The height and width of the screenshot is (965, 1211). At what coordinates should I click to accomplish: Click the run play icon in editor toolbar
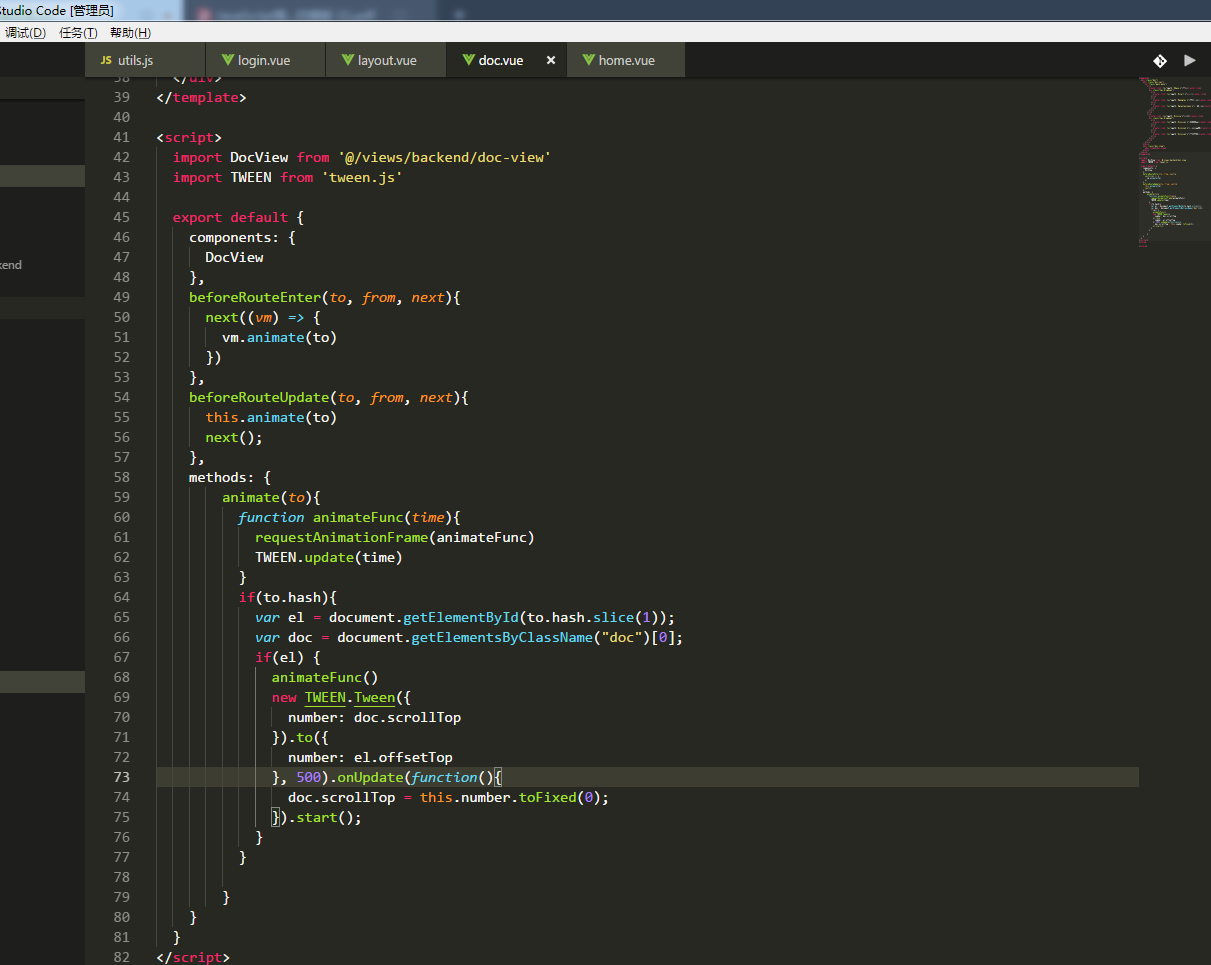[x=1189, y=60]
